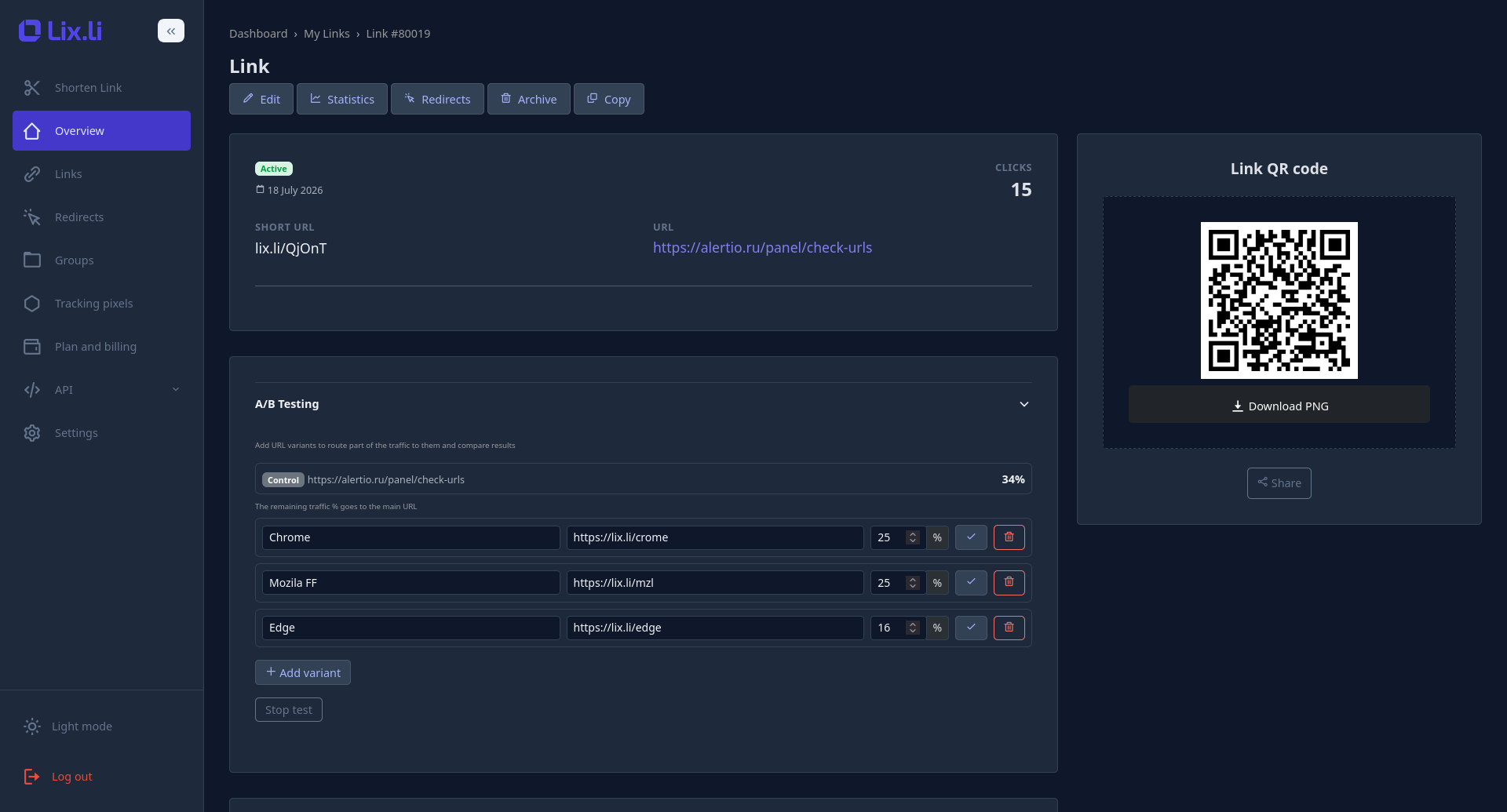The width and height of the screenshot is (1507, 812).
Task: Download the QR code as PNG
Action: (1279, 405)
